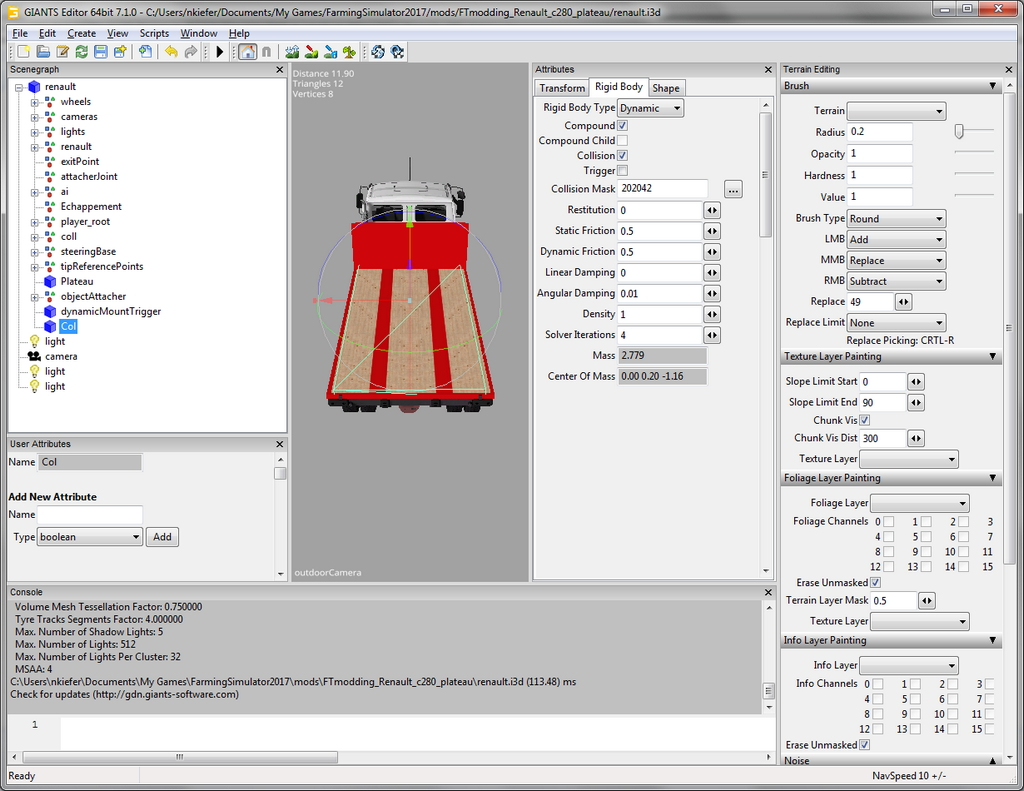1024x791 pixels.
Task: Close the Console panel
Action: pos(768,592)
